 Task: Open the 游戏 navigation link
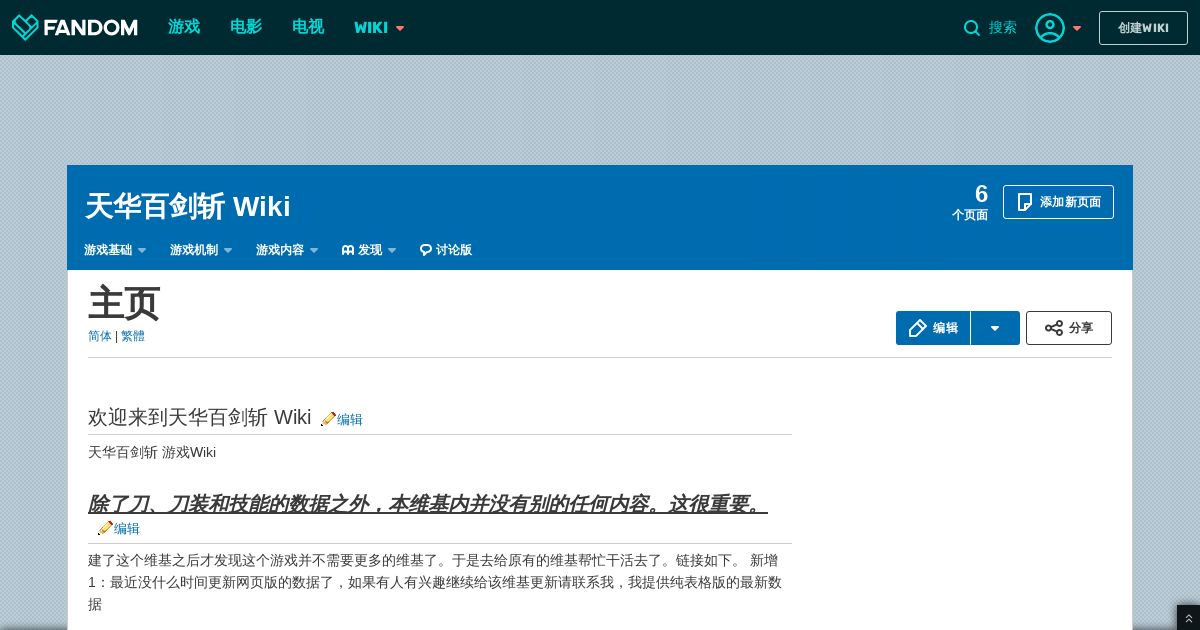pyautogui.click(x=184, y=27)
